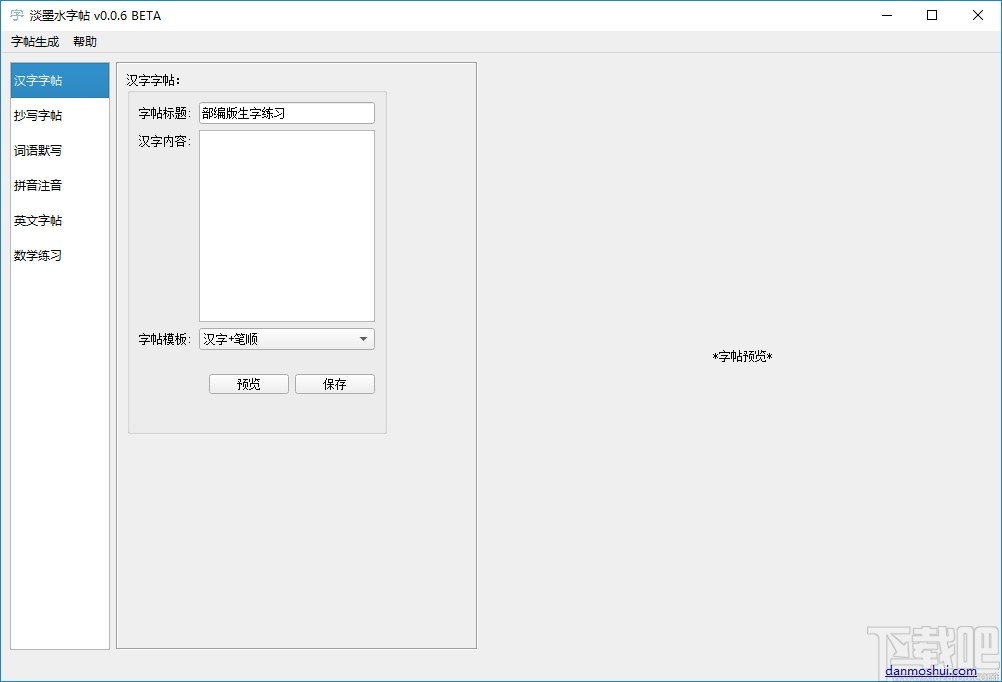Open 数学练习 in the sidebar
The image size is (1002, 682).
60,256
